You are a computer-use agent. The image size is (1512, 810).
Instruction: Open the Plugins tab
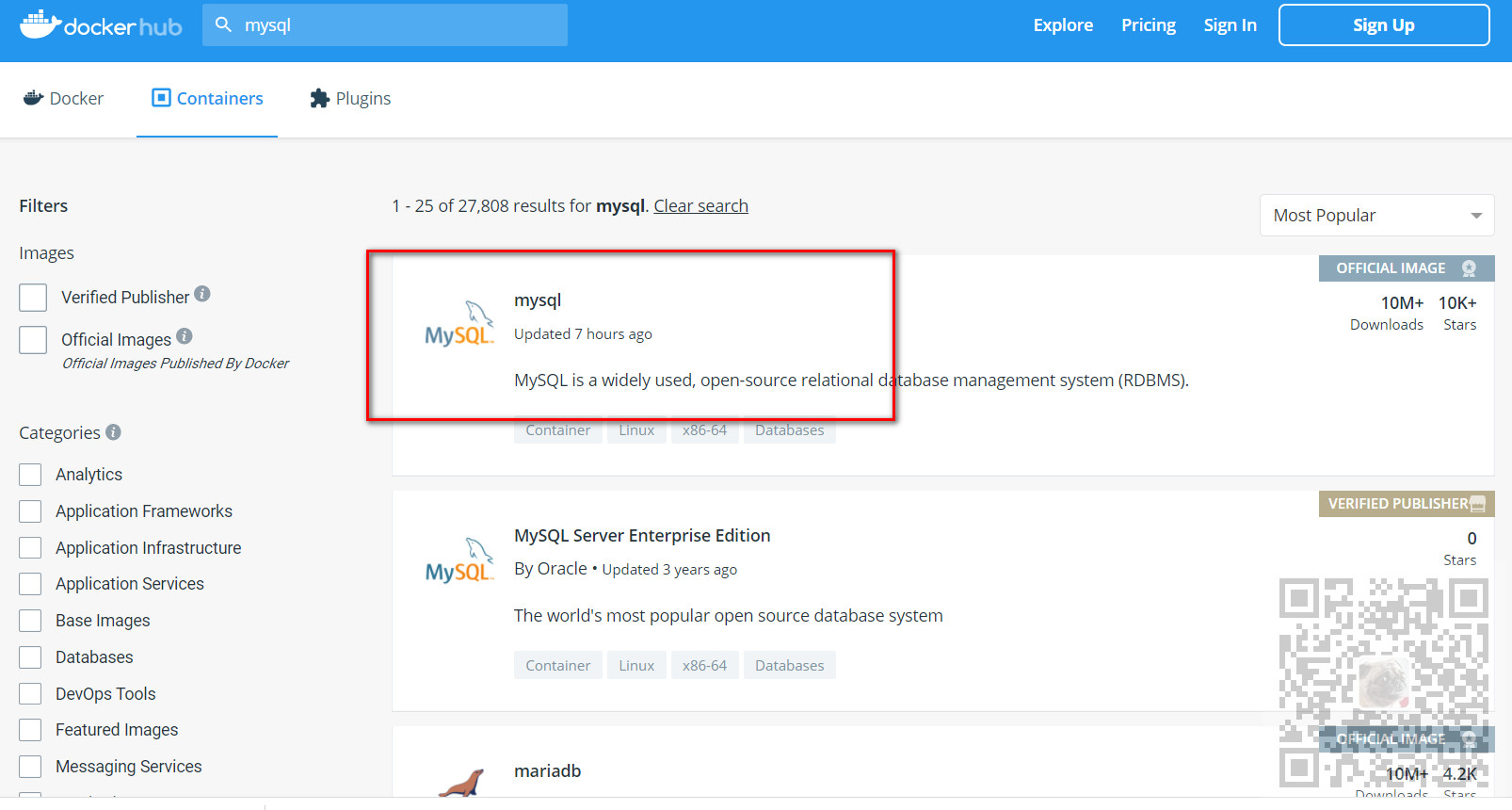[350, 99]
